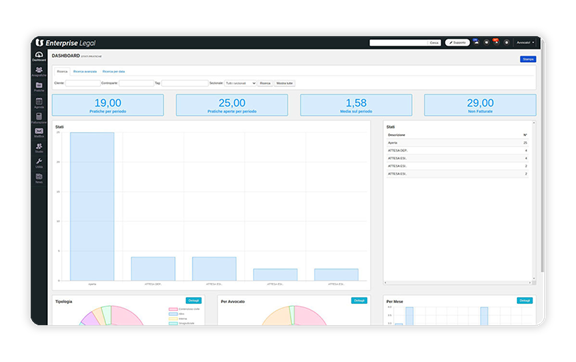Open Dettagli for the Tipologia chart
Image resolution: width=576 pixels, height=362 pixels.
(x=194, y=301)
